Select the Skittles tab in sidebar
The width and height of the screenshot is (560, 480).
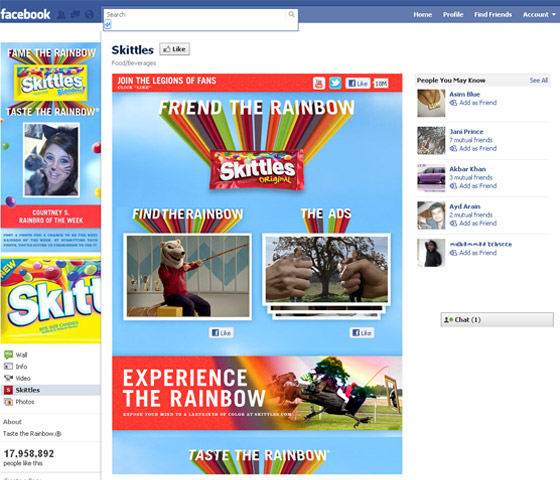51,390
